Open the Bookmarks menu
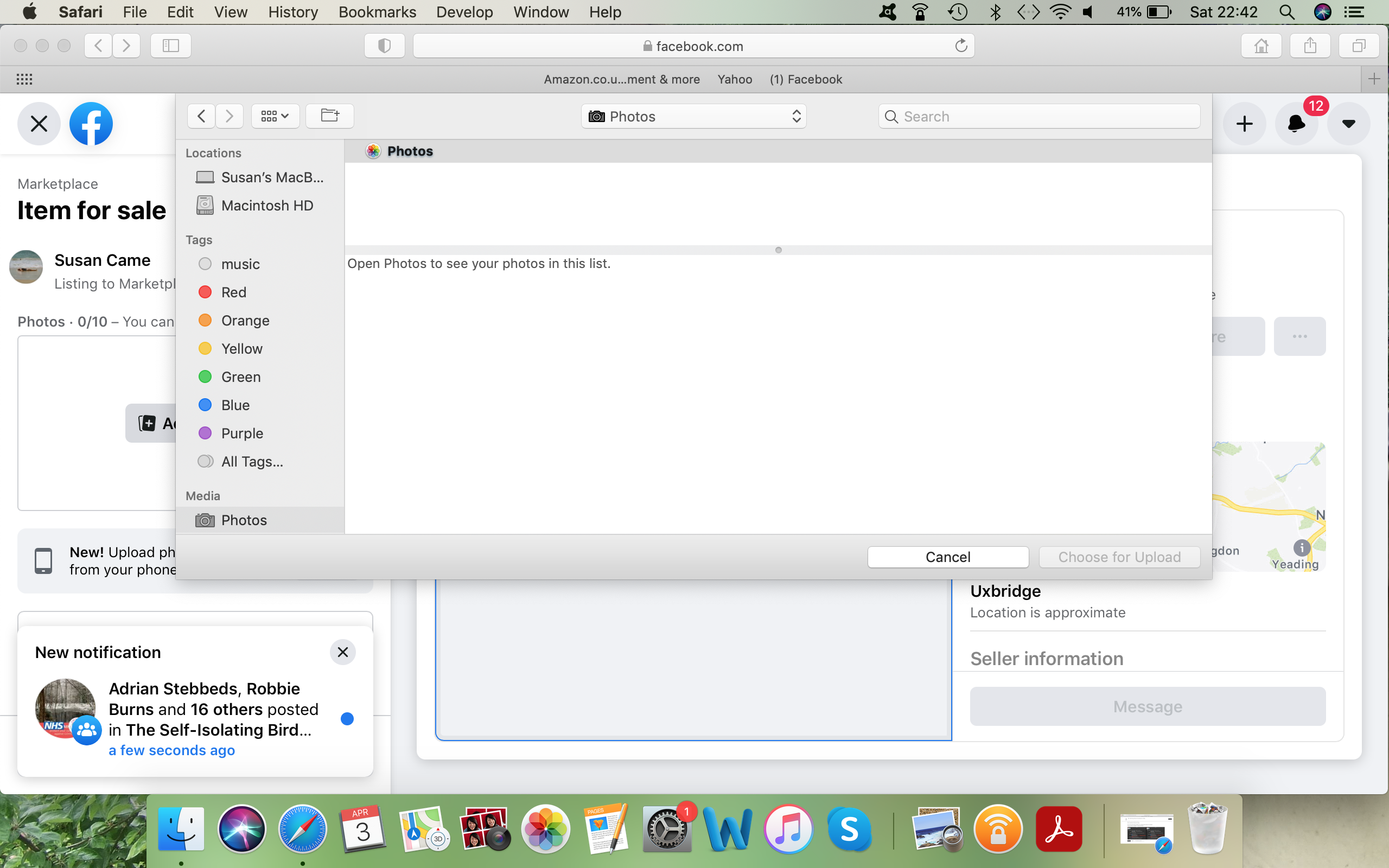 pos(377,12)
